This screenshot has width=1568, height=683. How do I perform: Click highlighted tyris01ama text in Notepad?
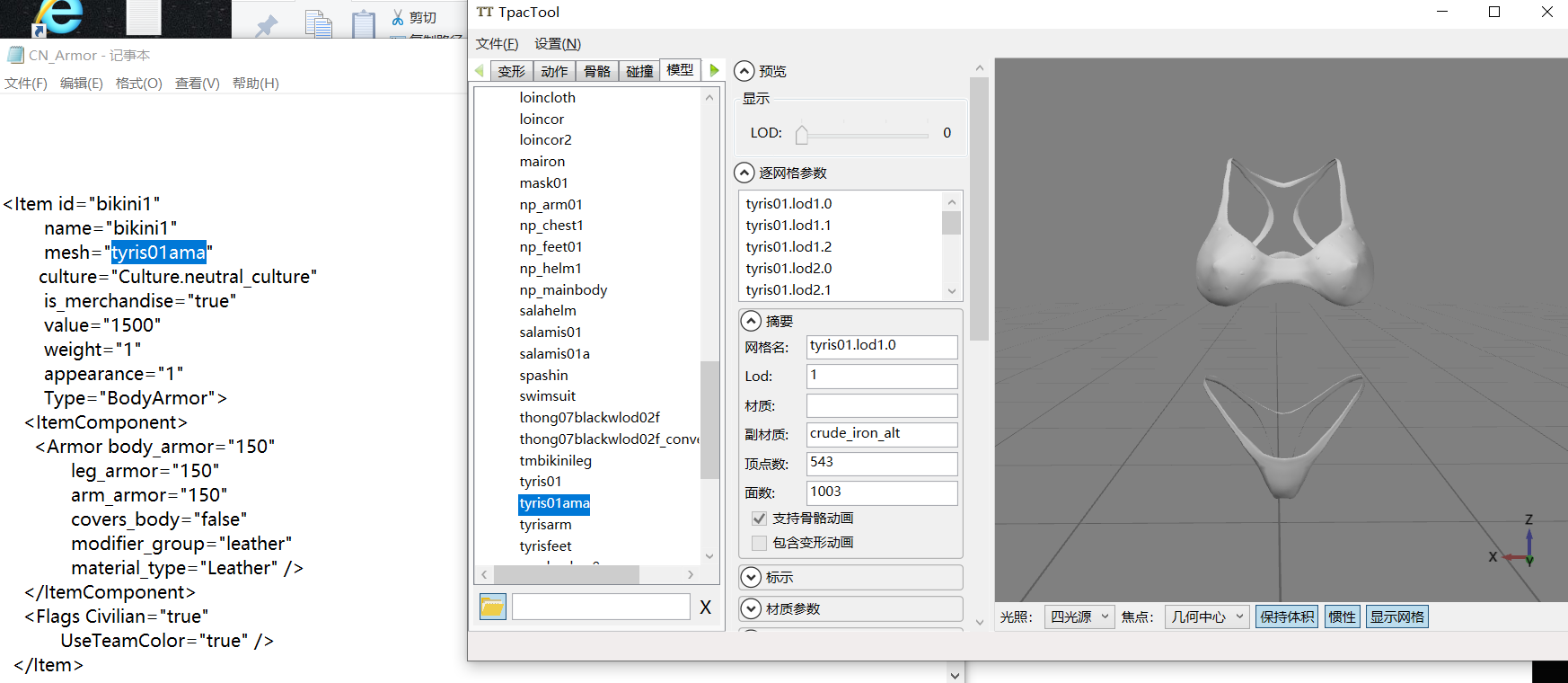pos(159,253)
